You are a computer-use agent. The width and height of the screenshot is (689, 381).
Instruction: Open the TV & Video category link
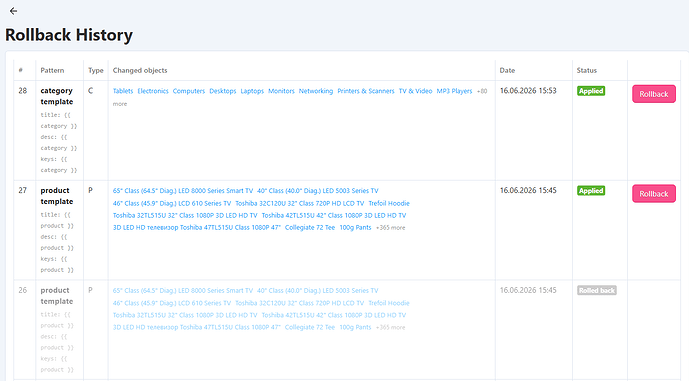(416, 91)
